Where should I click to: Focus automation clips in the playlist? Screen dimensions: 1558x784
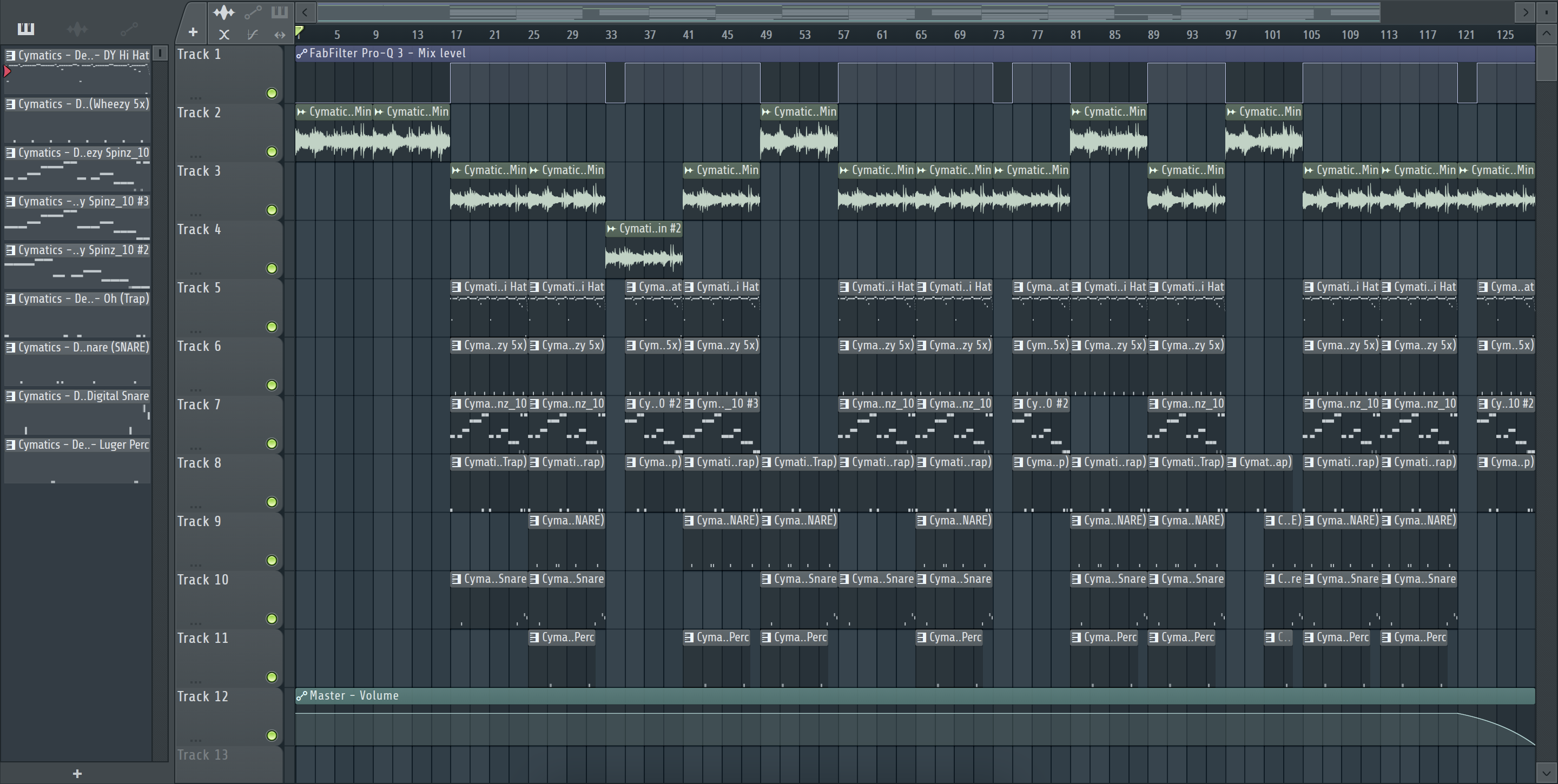tap(253, 12)
